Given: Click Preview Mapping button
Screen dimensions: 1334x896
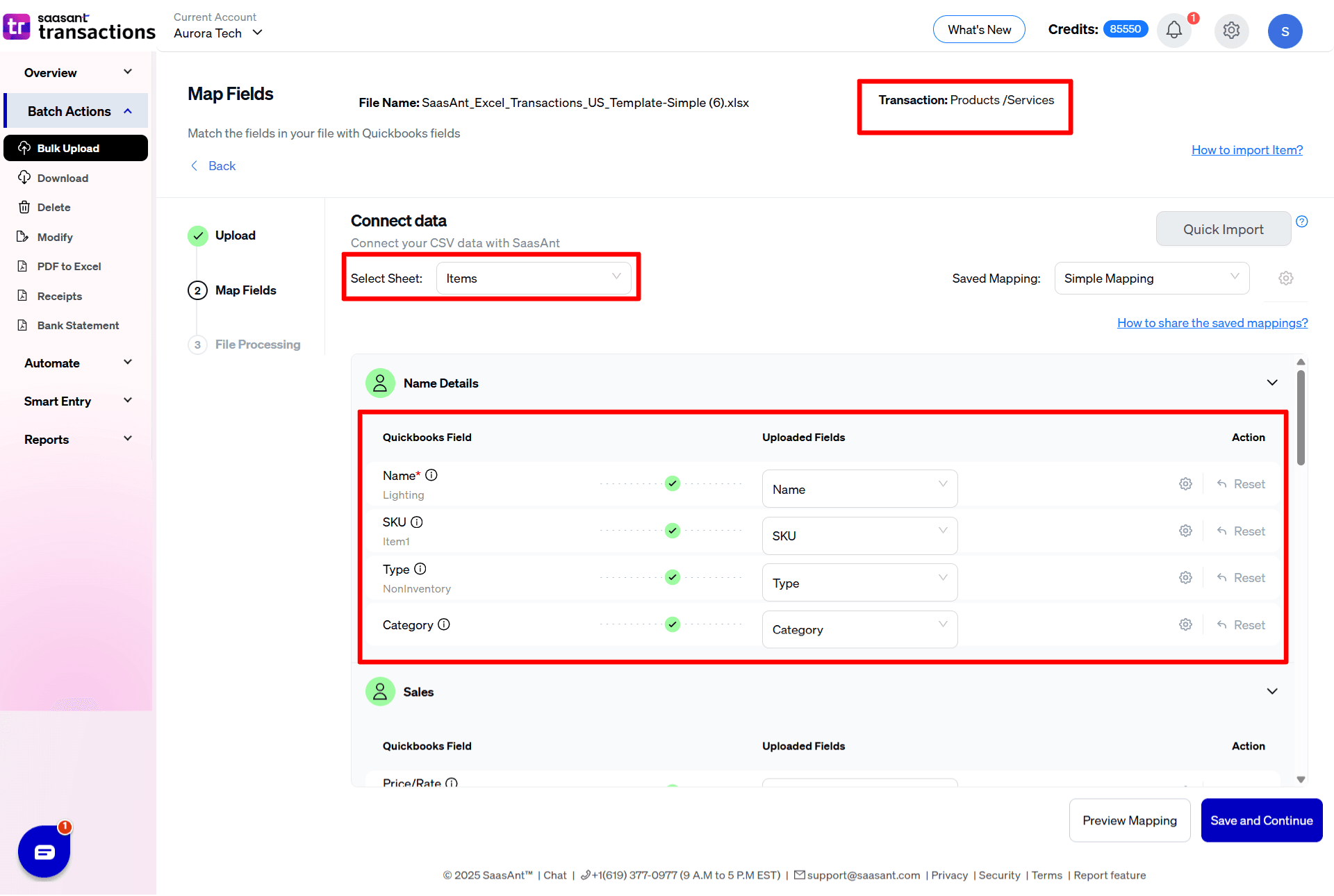Looking at the screenshot, I should tap(1130, 820).
